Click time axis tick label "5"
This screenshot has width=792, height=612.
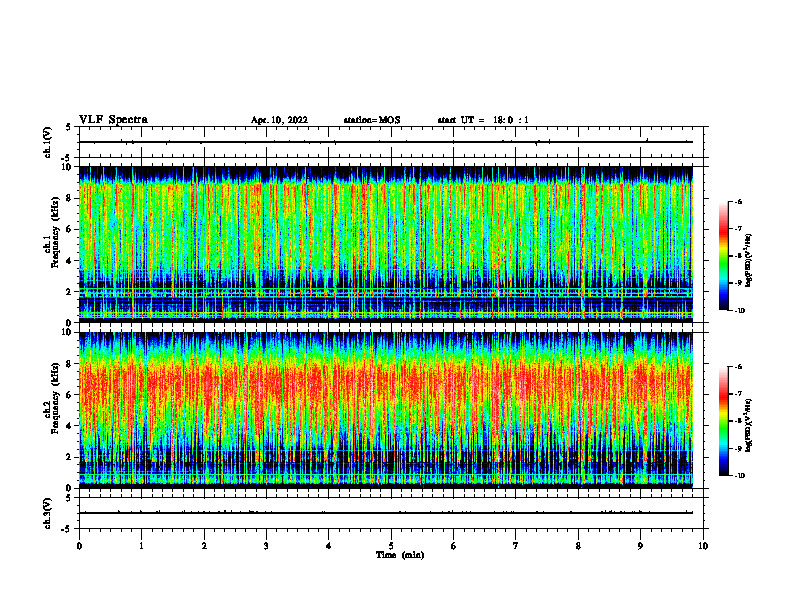(391, 546)
